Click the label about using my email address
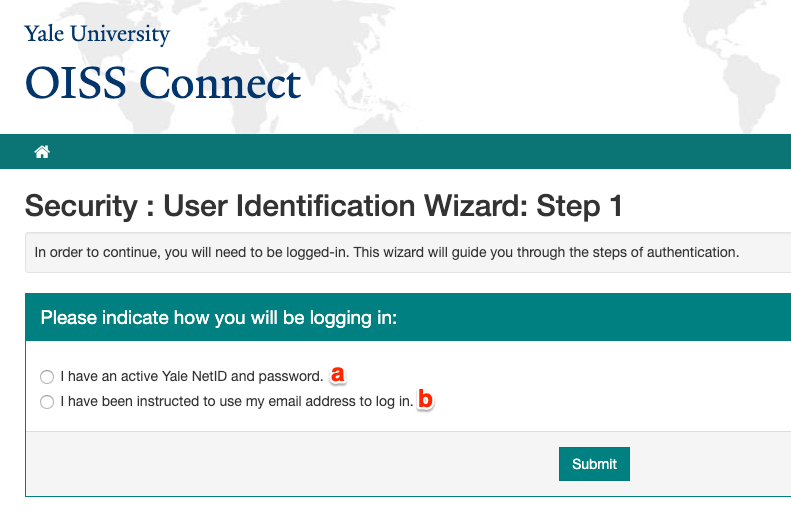 [x=236, y=402]
